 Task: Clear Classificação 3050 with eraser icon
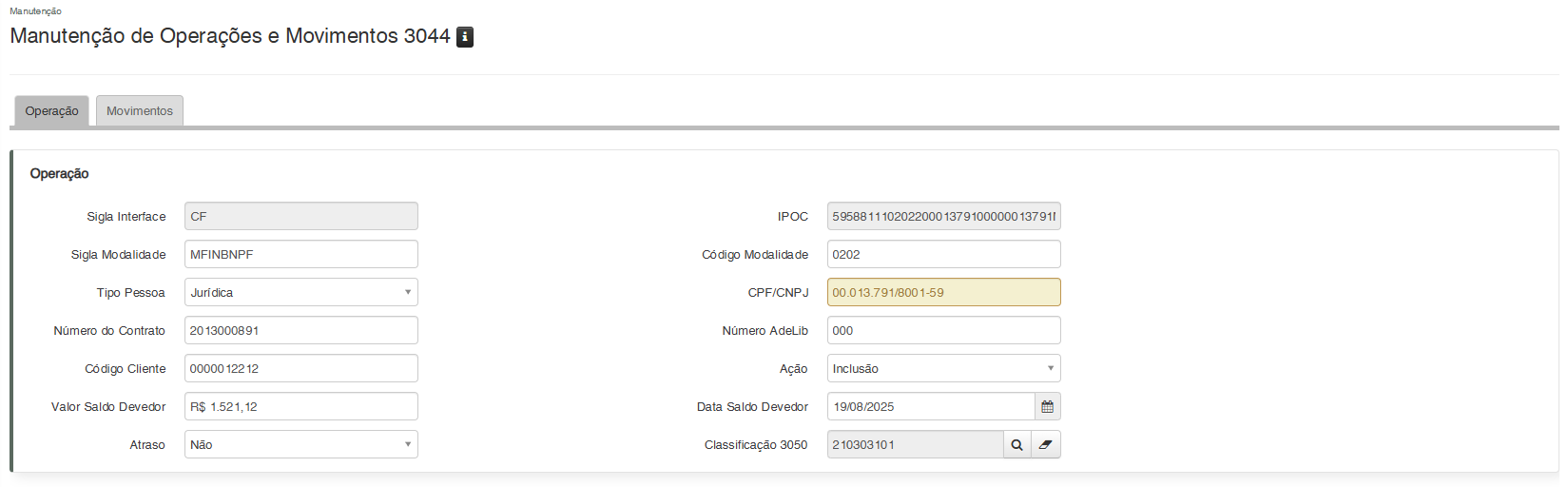1046,444
